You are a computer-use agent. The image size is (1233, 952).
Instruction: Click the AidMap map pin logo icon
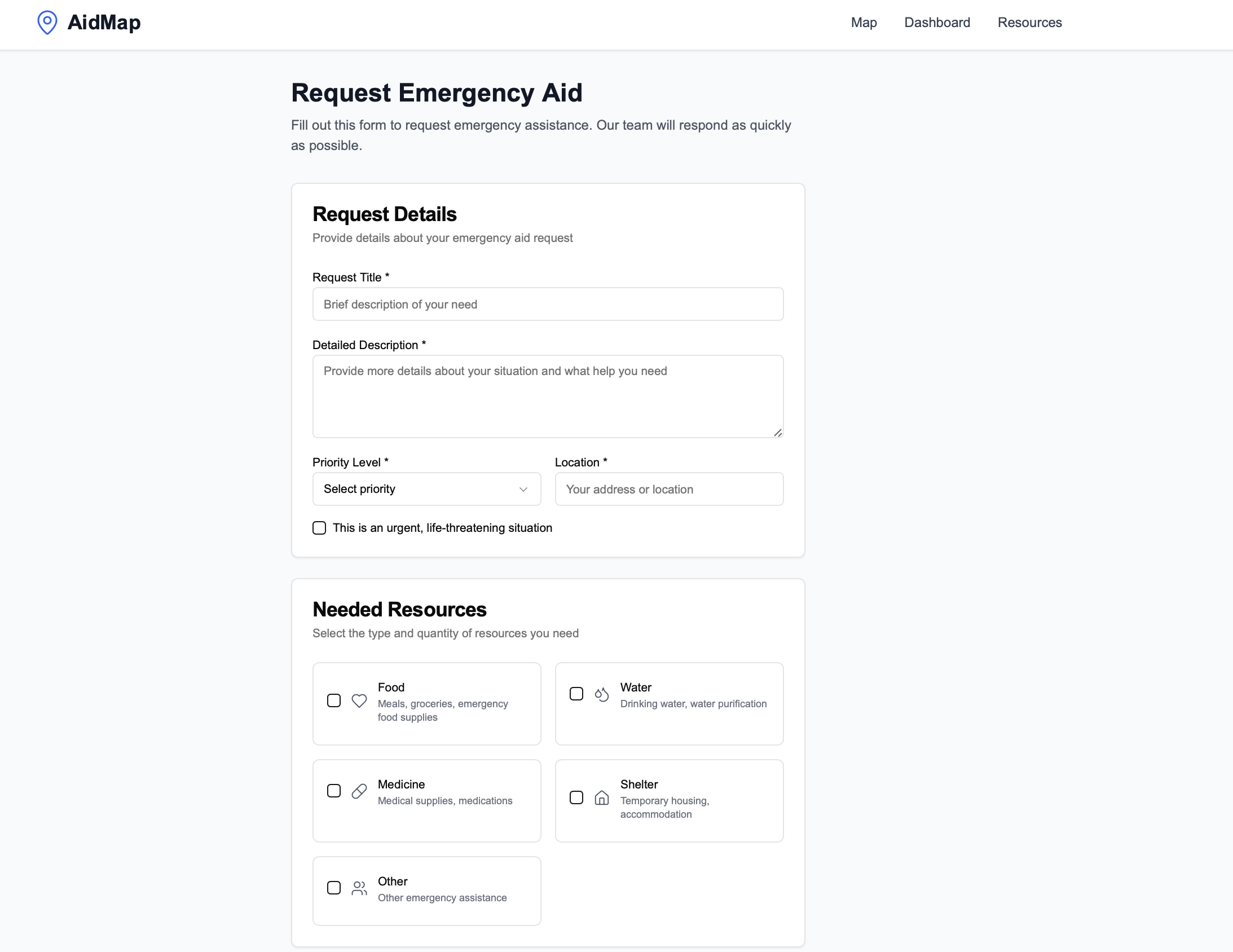pos(47,23)
